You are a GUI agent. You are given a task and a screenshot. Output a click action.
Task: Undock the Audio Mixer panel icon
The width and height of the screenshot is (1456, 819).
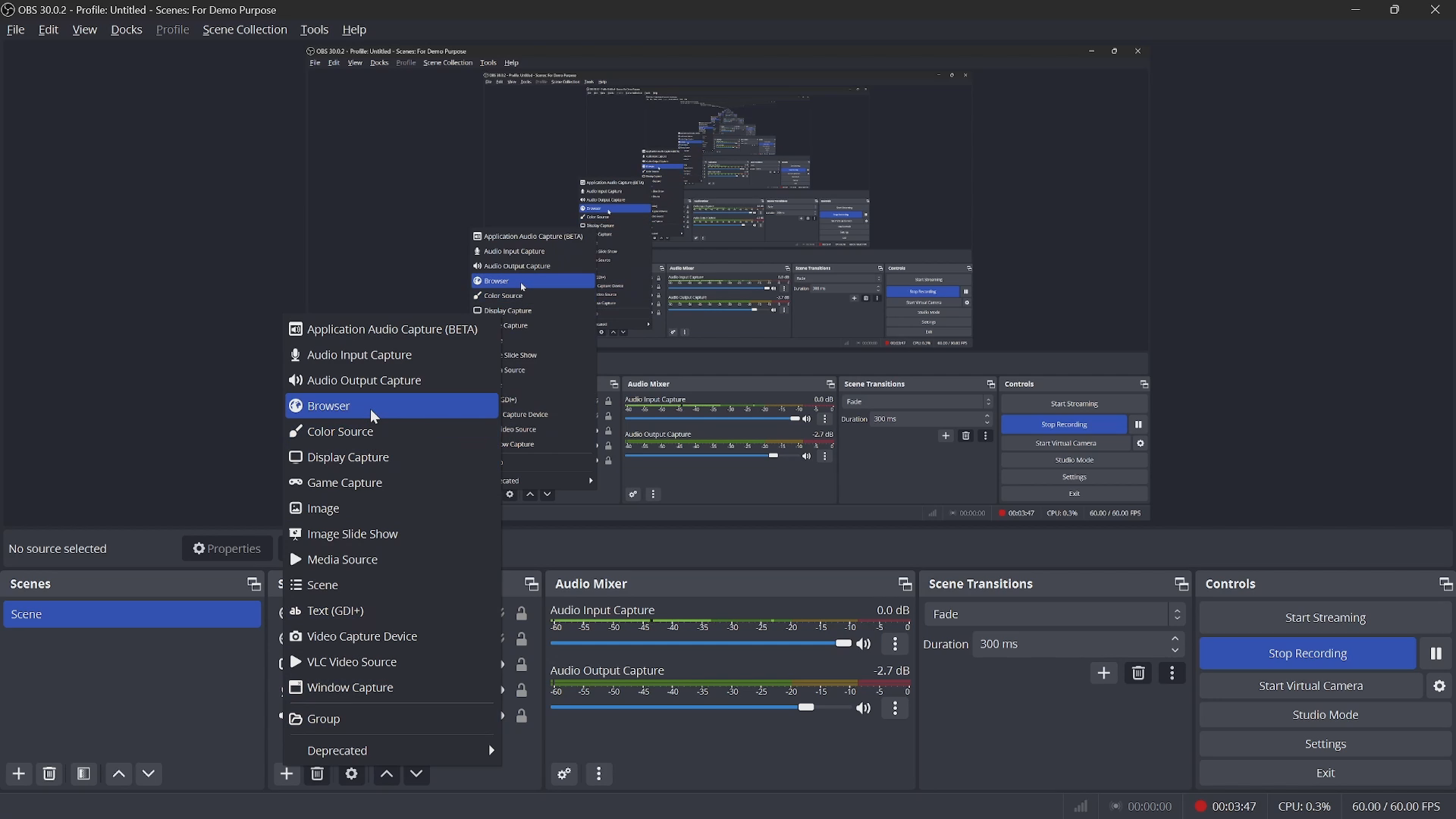coord(904,585)
